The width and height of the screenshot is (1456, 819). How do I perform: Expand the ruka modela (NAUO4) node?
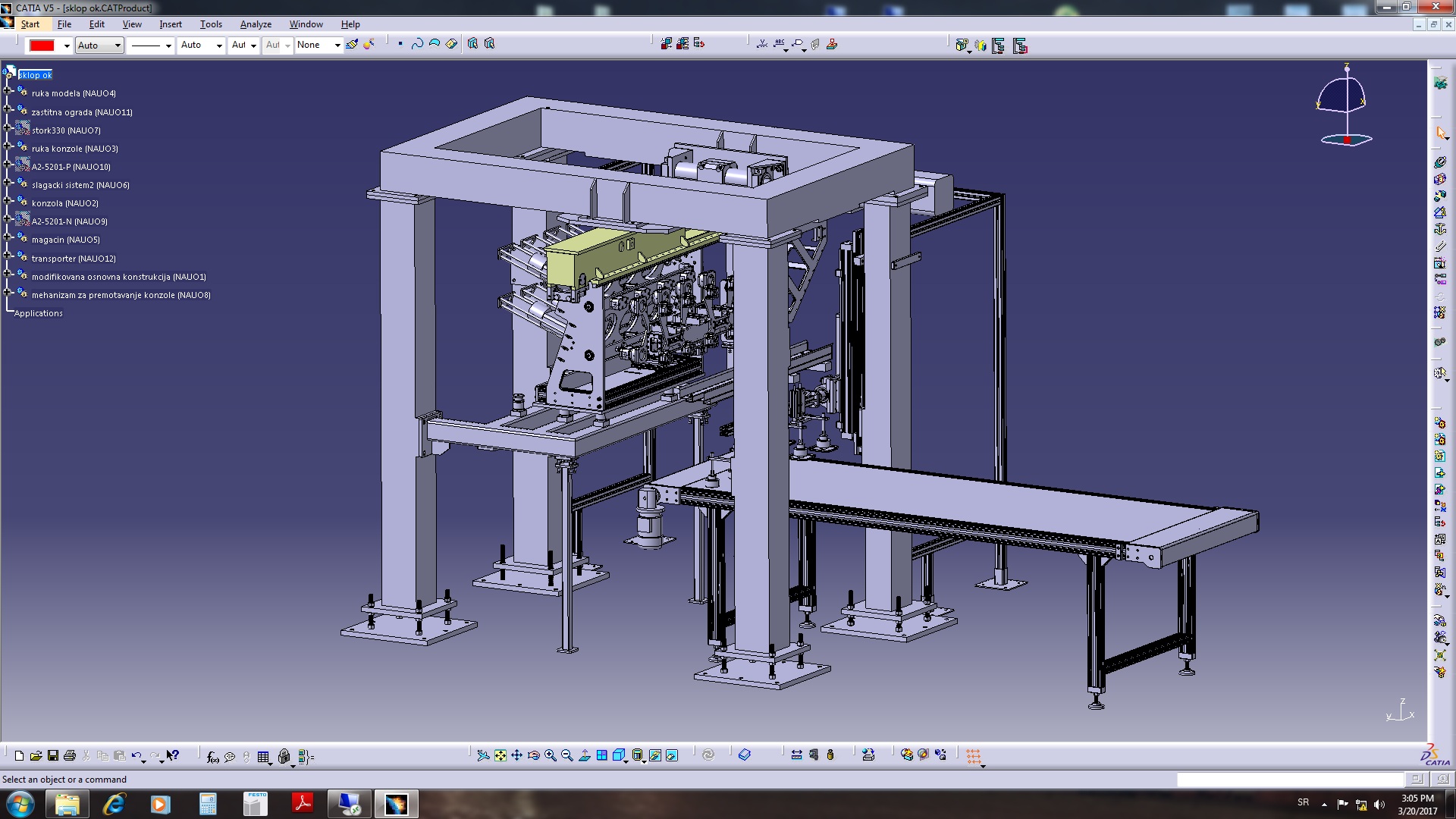(x=8, y=90)
